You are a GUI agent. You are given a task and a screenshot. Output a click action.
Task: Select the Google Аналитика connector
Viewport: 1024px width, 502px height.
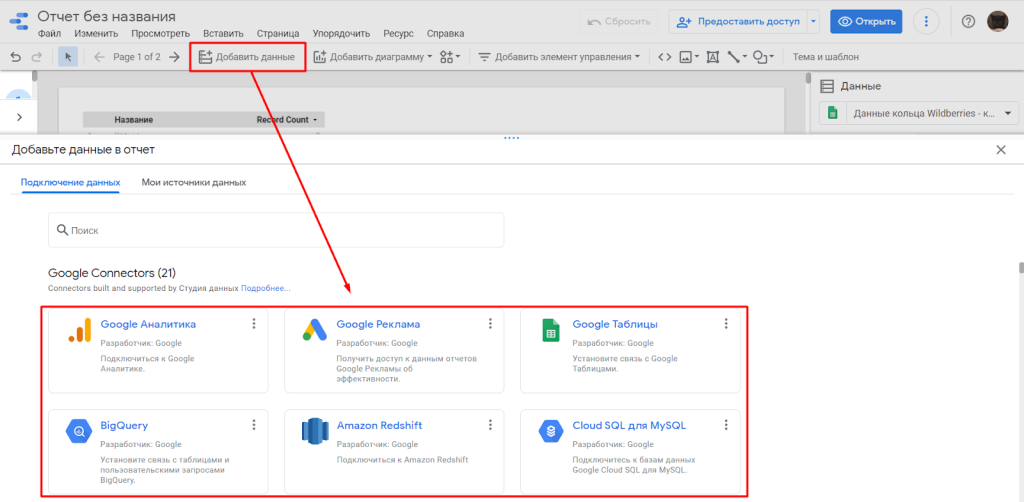[148, 324]
